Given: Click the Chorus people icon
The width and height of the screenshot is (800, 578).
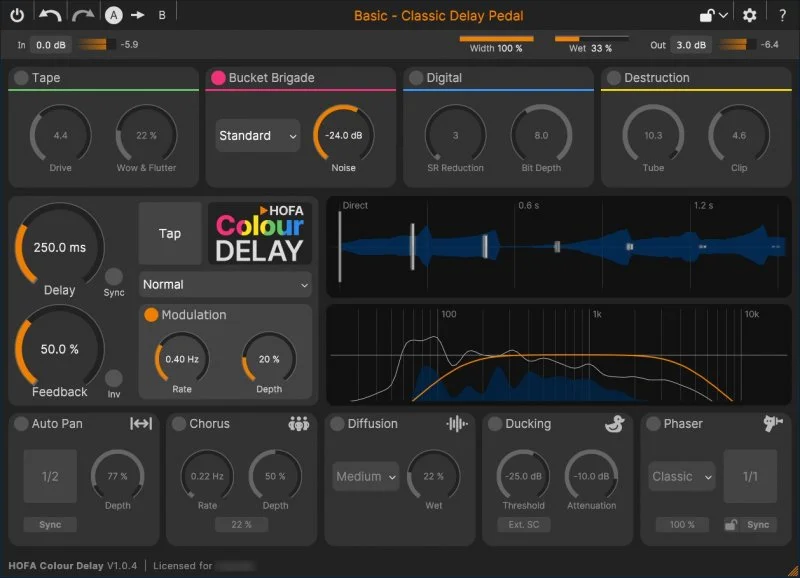Looking at the screenshot, I should 298,423.
